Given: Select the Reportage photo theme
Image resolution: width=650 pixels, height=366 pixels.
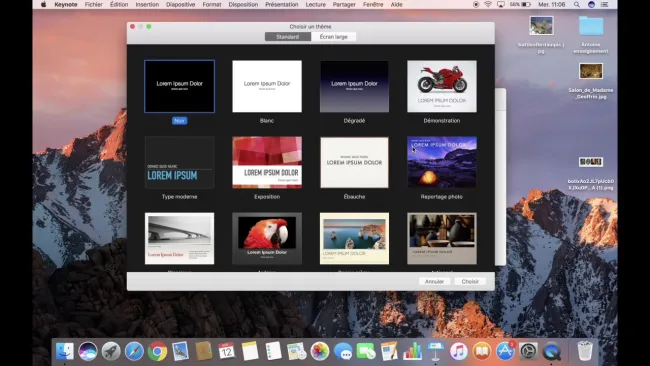Looking at the screenshot, I should 442,162.
